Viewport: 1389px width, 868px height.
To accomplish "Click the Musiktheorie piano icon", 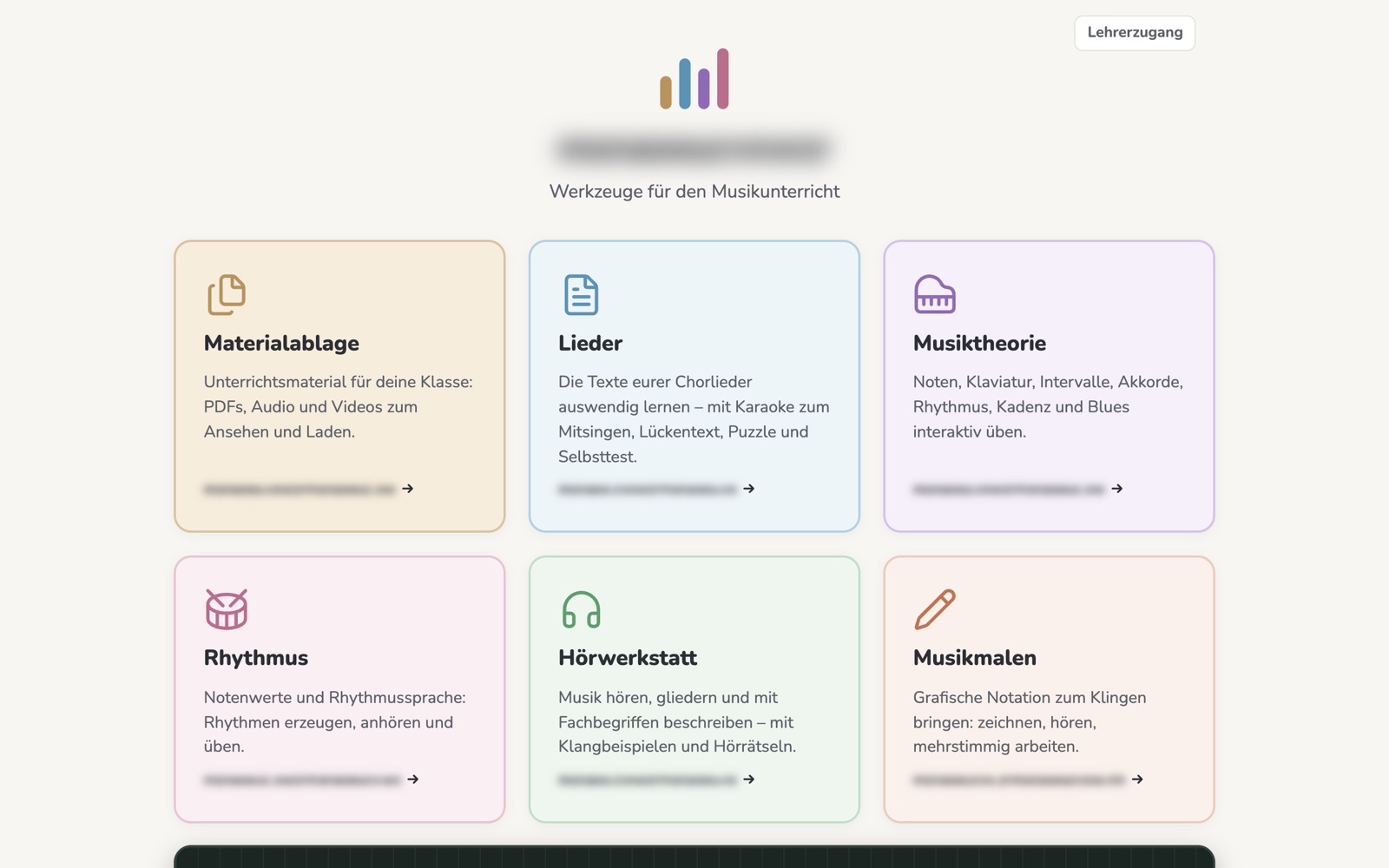I will [x=935, y=294].
